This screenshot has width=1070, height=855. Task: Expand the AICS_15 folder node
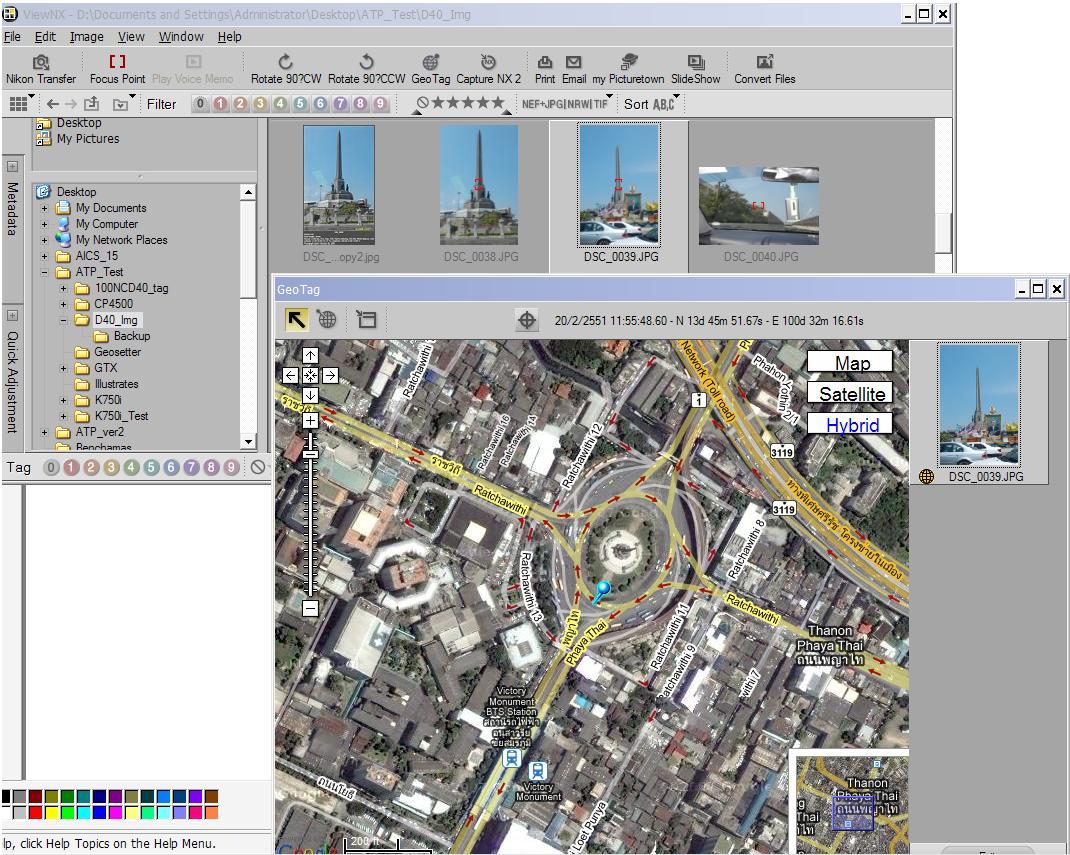[44, 257]
